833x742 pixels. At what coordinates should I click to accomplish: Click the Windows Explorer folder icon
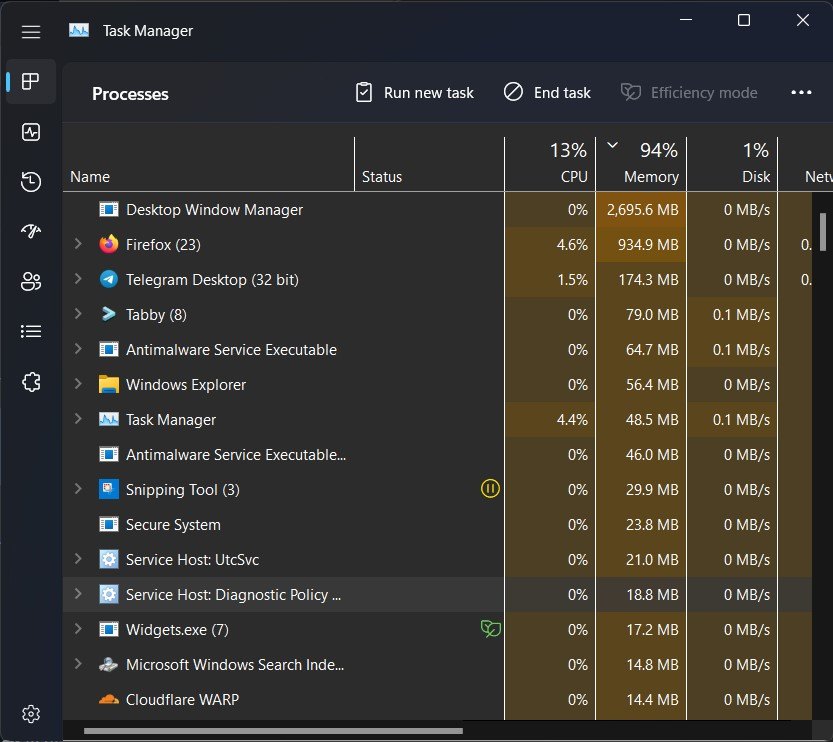[x=109, y=384]
